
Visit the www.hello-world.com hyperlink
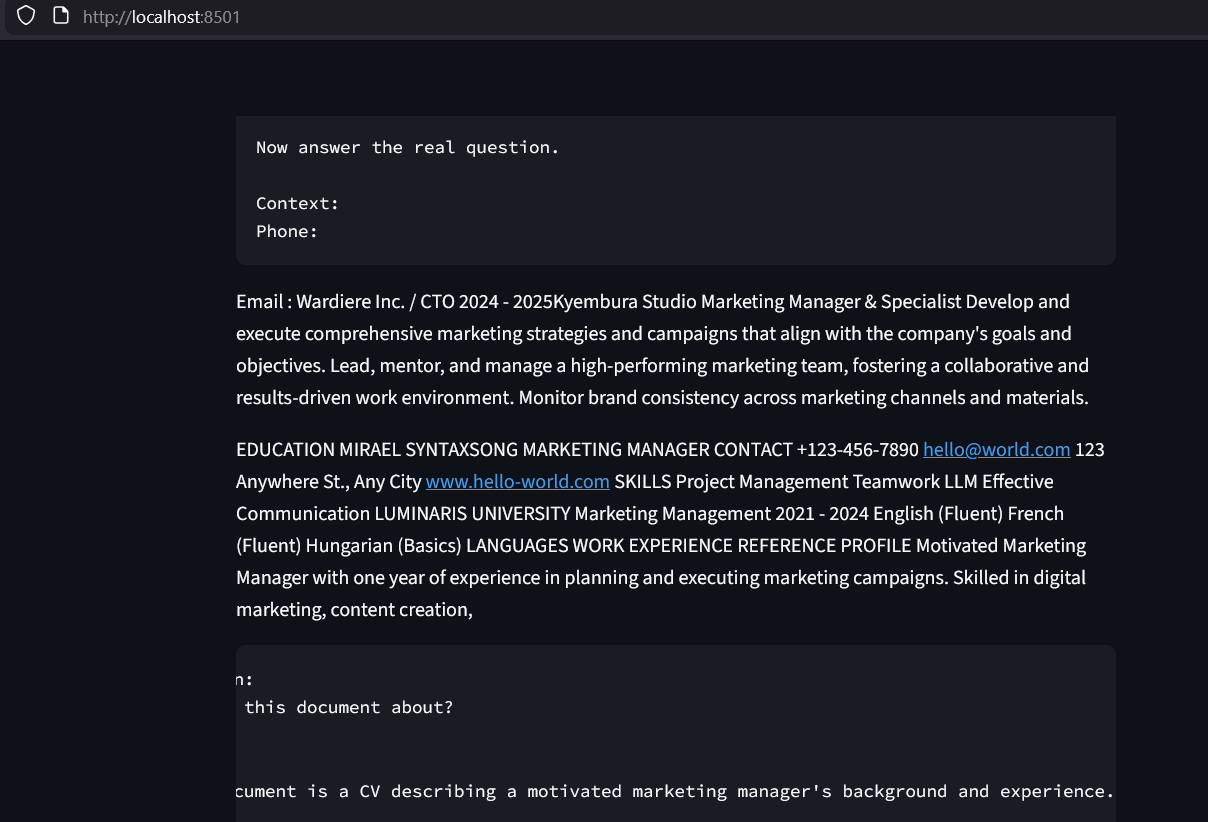(x=517, y=481)
